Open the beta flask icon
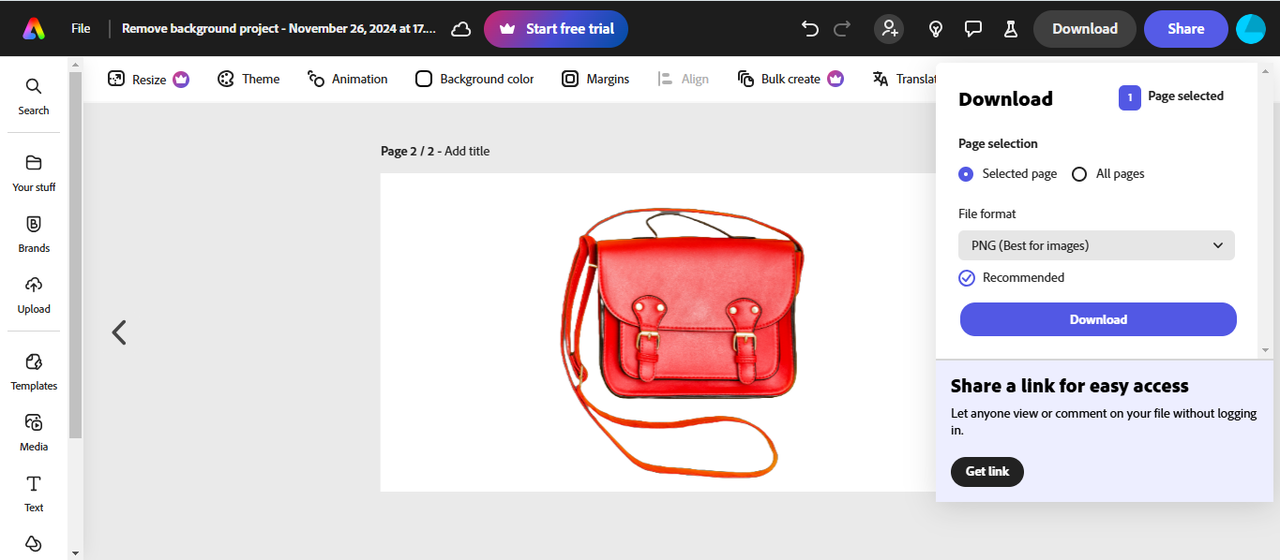The height and width of the screenshot is (560, 1280). pyautogui.click(x=1010, y=29)
